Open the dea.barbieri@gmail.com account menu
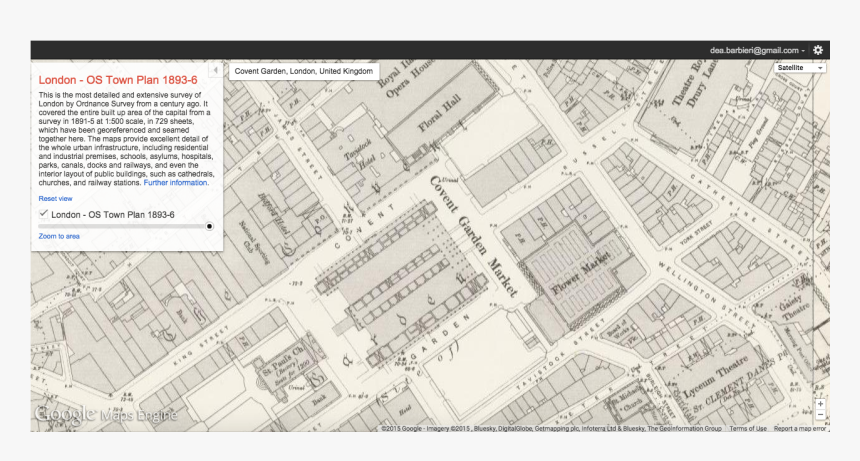The image size is (860, 461). point(757,50)
